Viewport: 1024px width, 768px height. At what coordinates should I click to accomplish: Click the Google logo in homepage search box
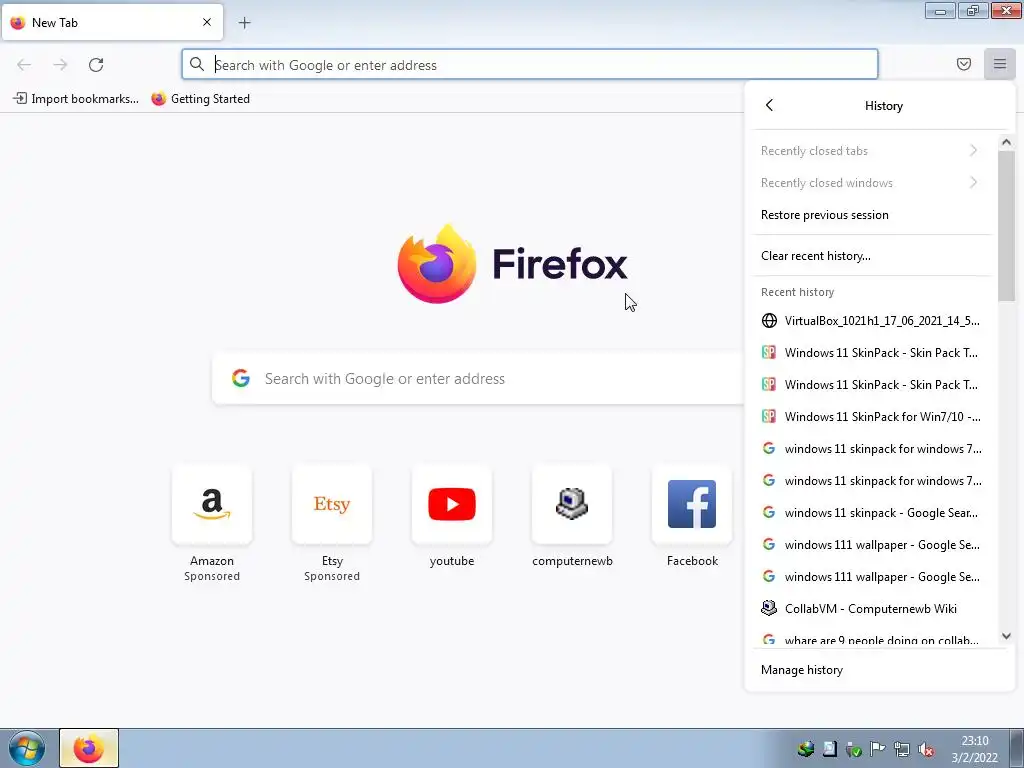[x=240, y=378]
